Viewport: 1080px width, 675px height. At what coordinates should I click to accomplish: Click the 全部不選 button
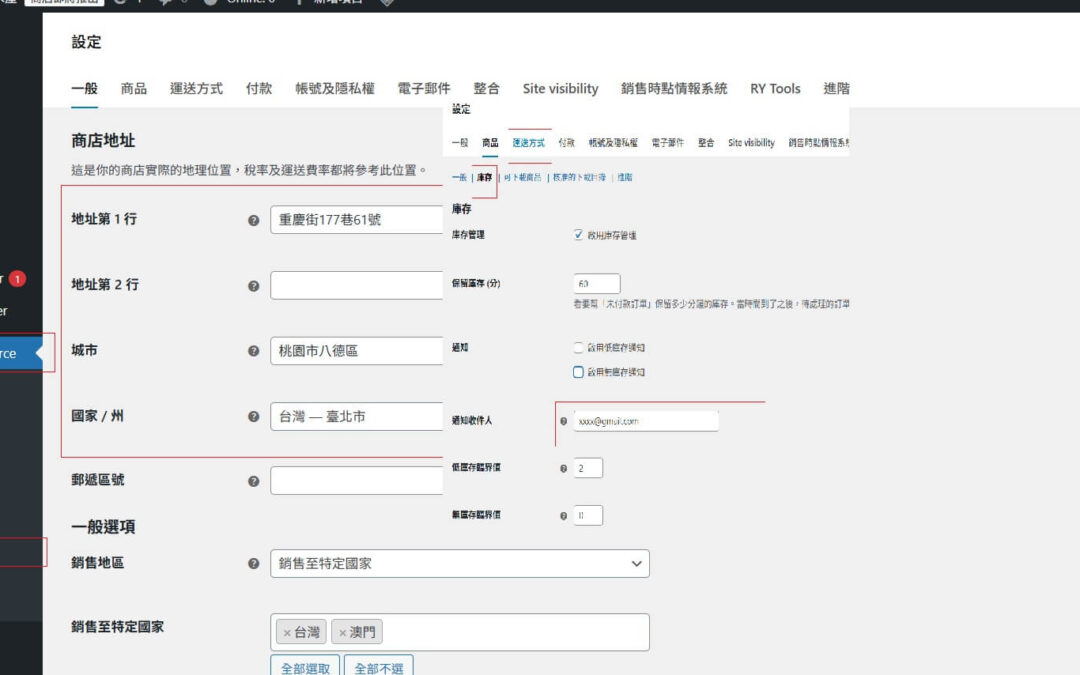click(x=379, y=667)
